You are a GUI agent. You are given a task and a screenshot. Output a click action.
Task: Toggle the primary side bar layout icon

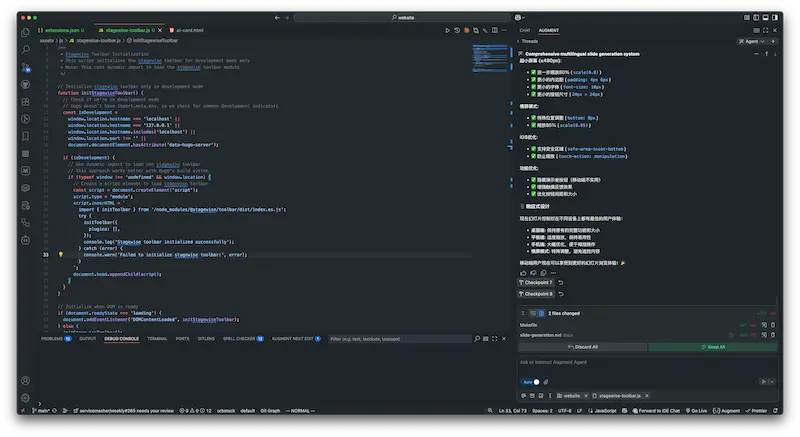[756, 17]
